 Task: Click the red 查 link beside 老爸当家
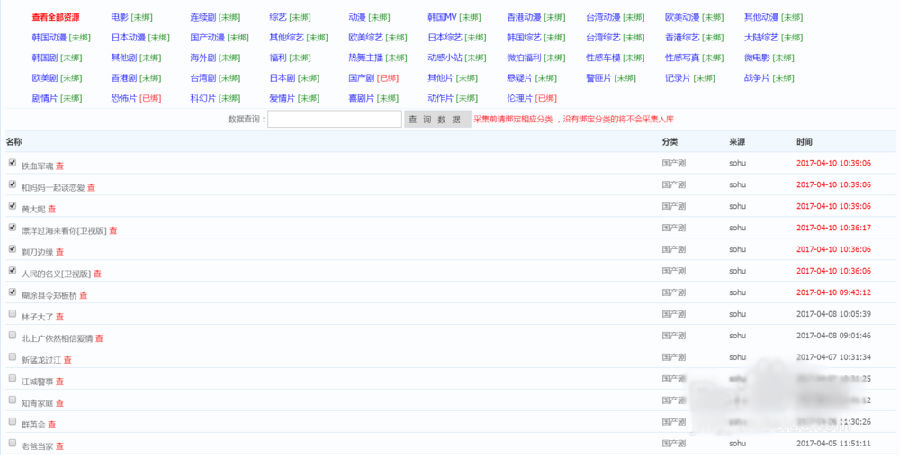[x=60, y=446]
